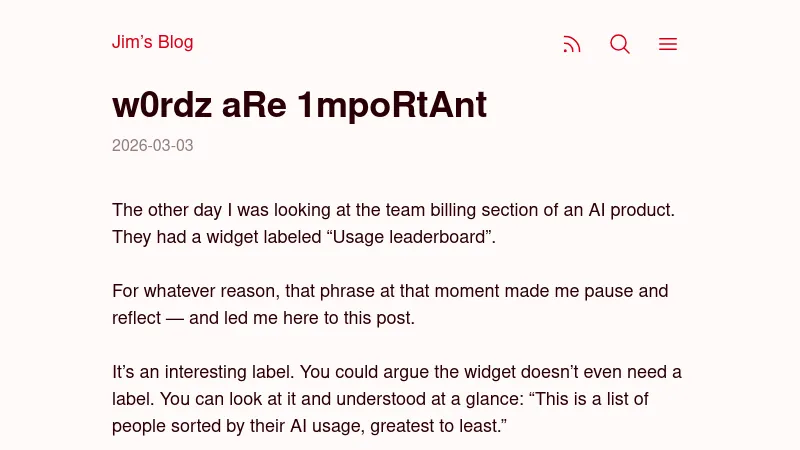Click the post title "w0rdz aRe 1mpoRtAnt"
The image size is (800, 450).
coord(299,104)
